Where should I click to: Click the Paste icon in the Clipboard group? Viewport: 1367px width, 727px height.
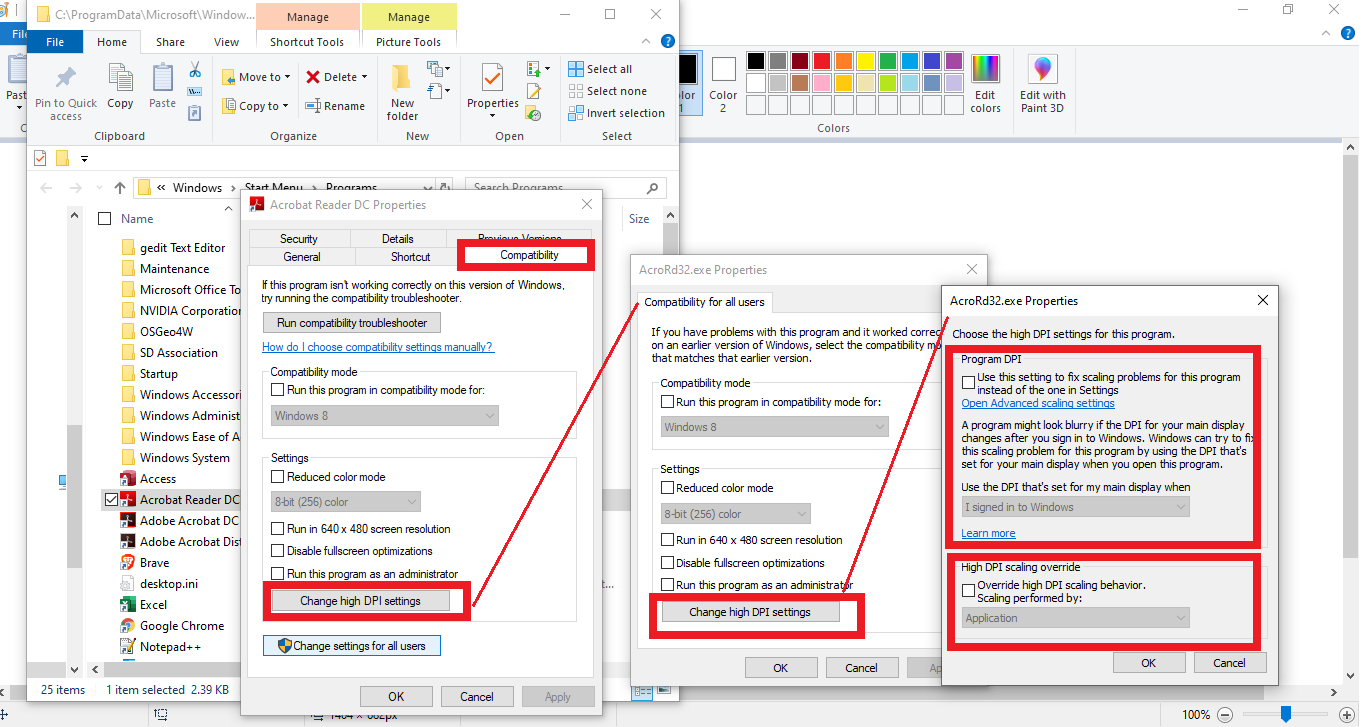161,84
